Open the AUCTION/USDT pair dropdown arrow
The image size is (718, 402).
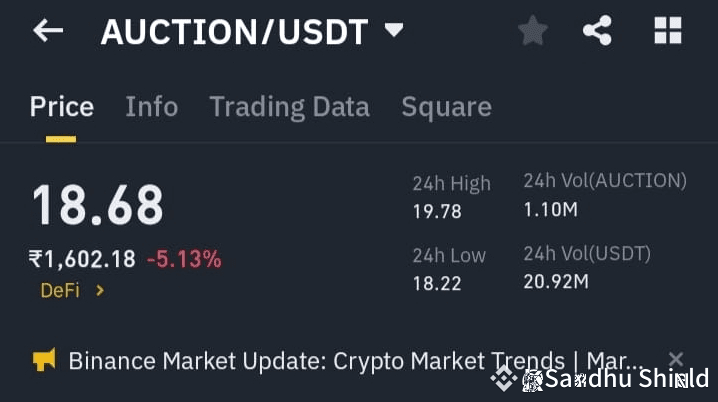394,31
